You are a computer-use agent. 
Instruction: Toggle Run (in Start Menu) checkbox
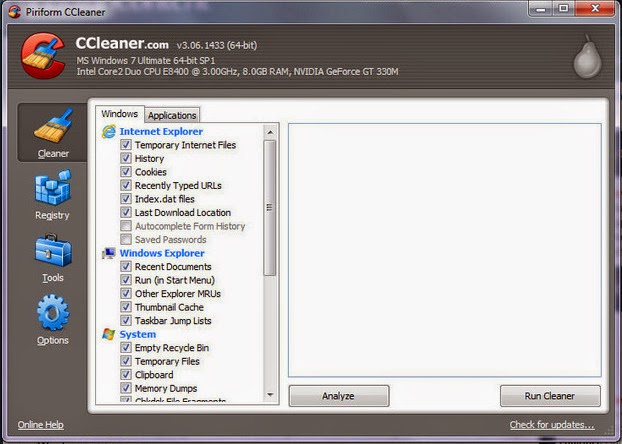pos(126,280)
